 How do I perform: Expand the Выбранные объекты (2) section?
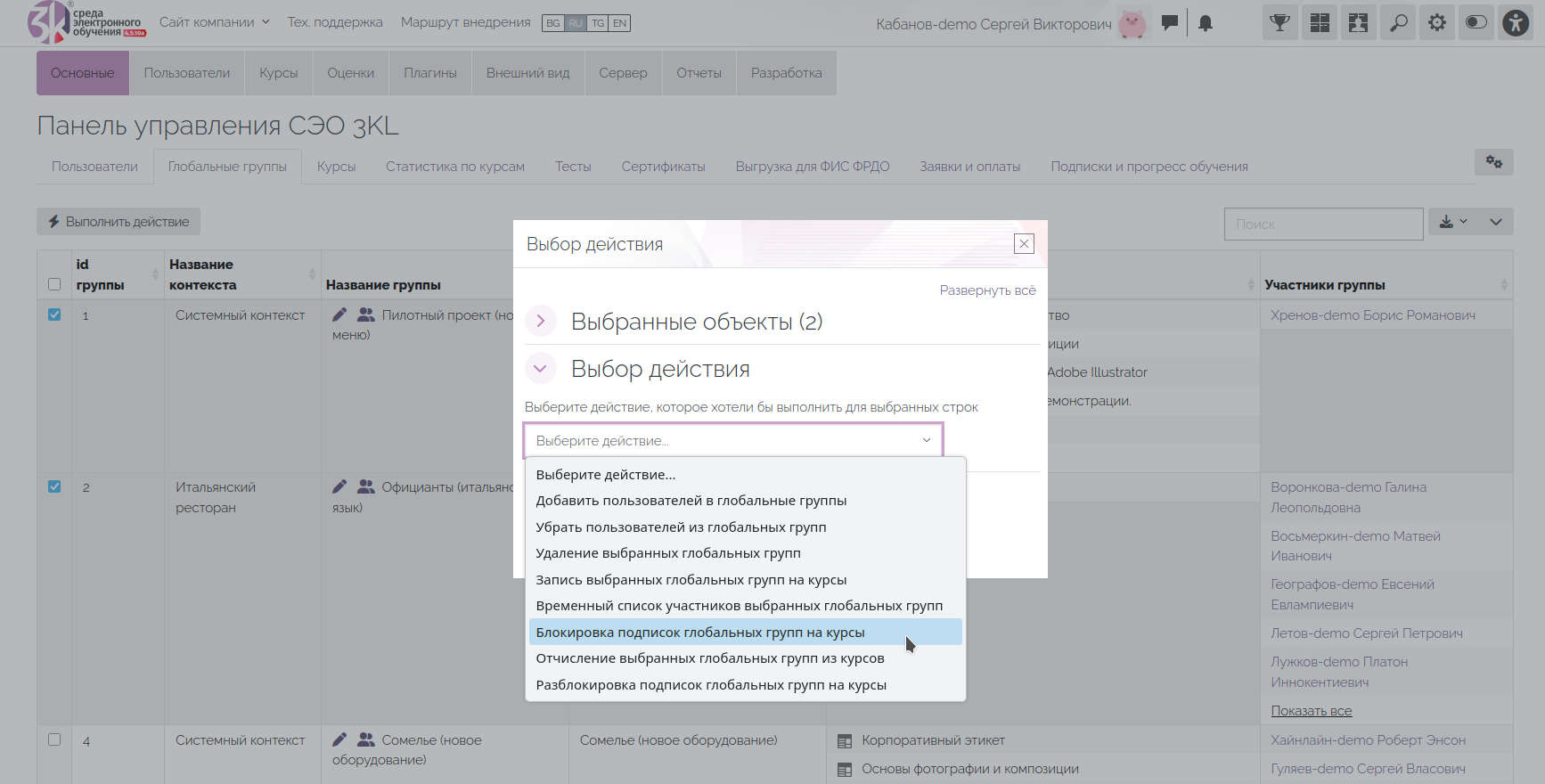coord(541,322)
